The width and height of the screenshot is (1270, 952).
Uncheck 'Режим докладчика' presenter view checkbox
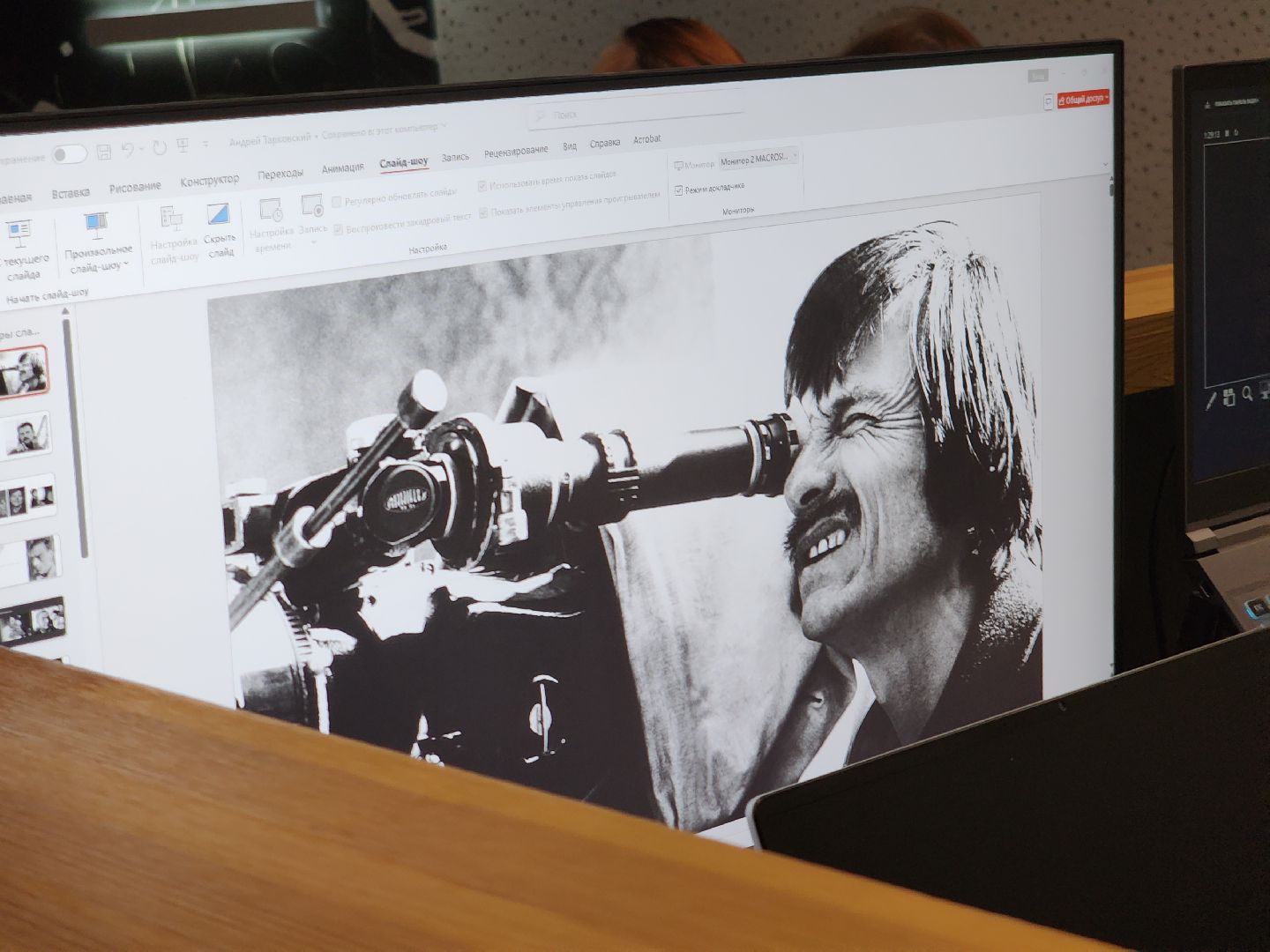pos(678,190)
